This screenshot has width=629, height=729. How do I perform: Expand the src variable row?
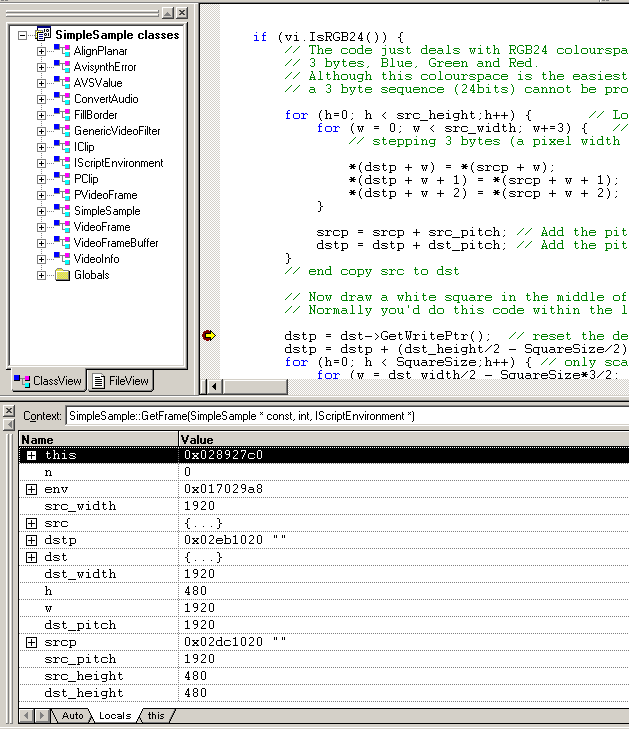click(x=31, y=523)
